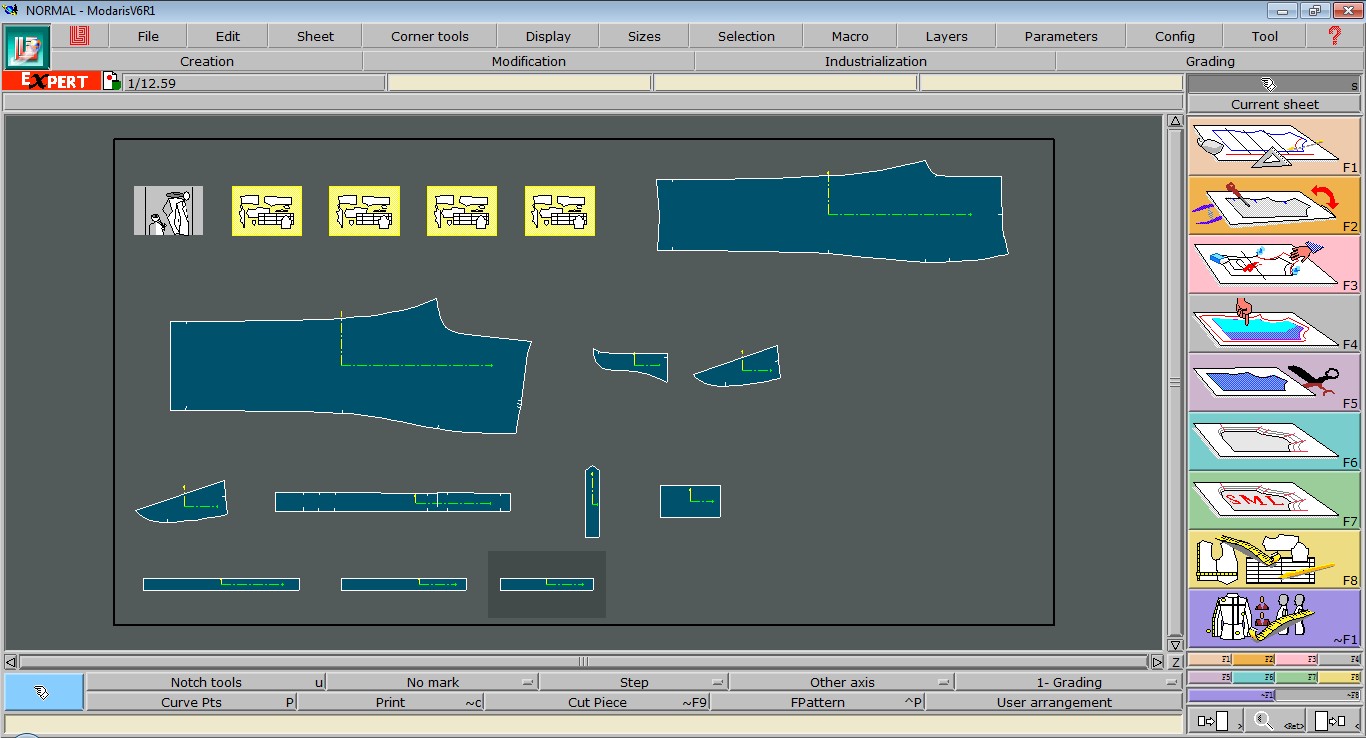Open the F4 seam and piece toolbox
The width and height of the screenshot is (1366, 738).
tap(1274, 323)
